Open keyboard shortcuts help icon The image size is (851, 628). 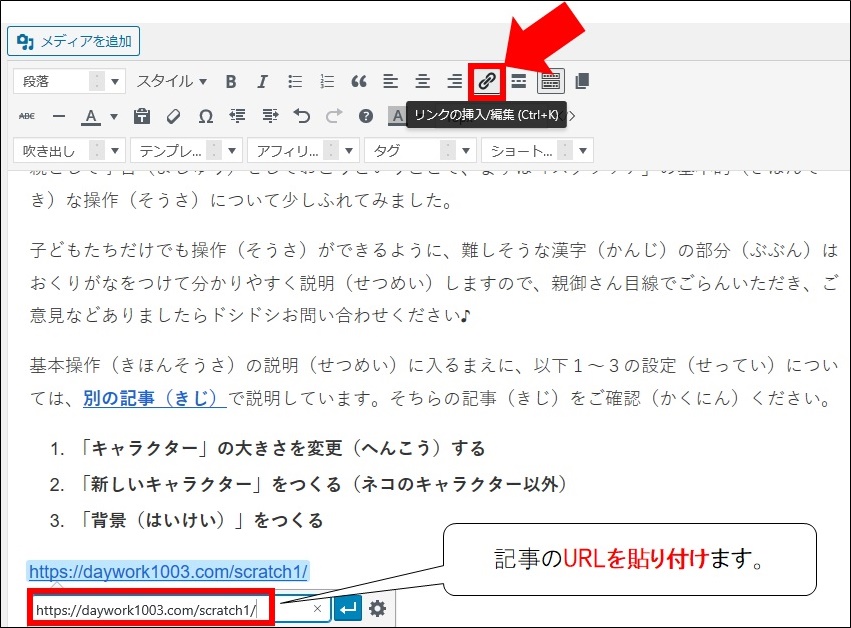[366, 116]
